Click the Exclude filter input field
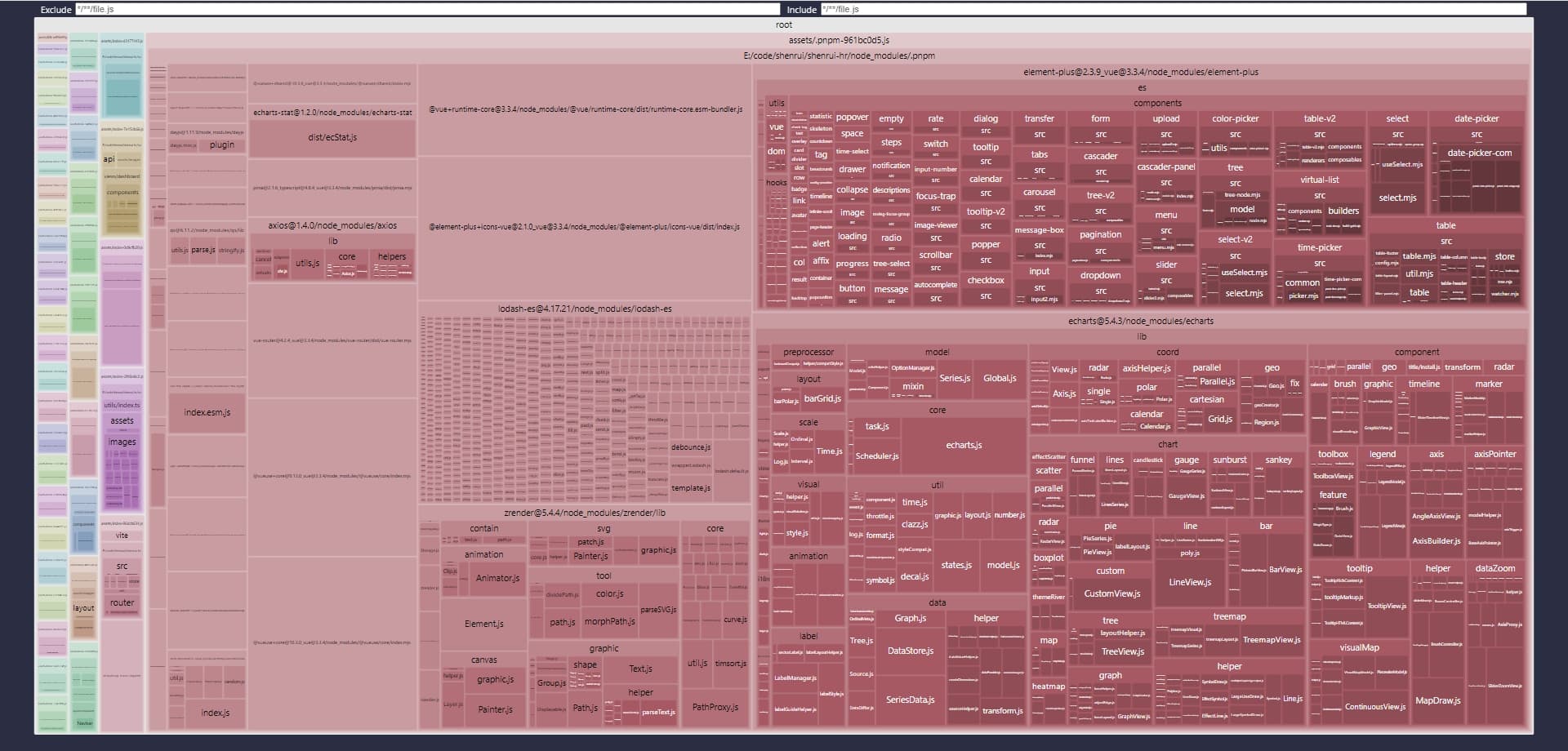The width and height of the screenshot is (1568, 751). (x=427, y=9)
